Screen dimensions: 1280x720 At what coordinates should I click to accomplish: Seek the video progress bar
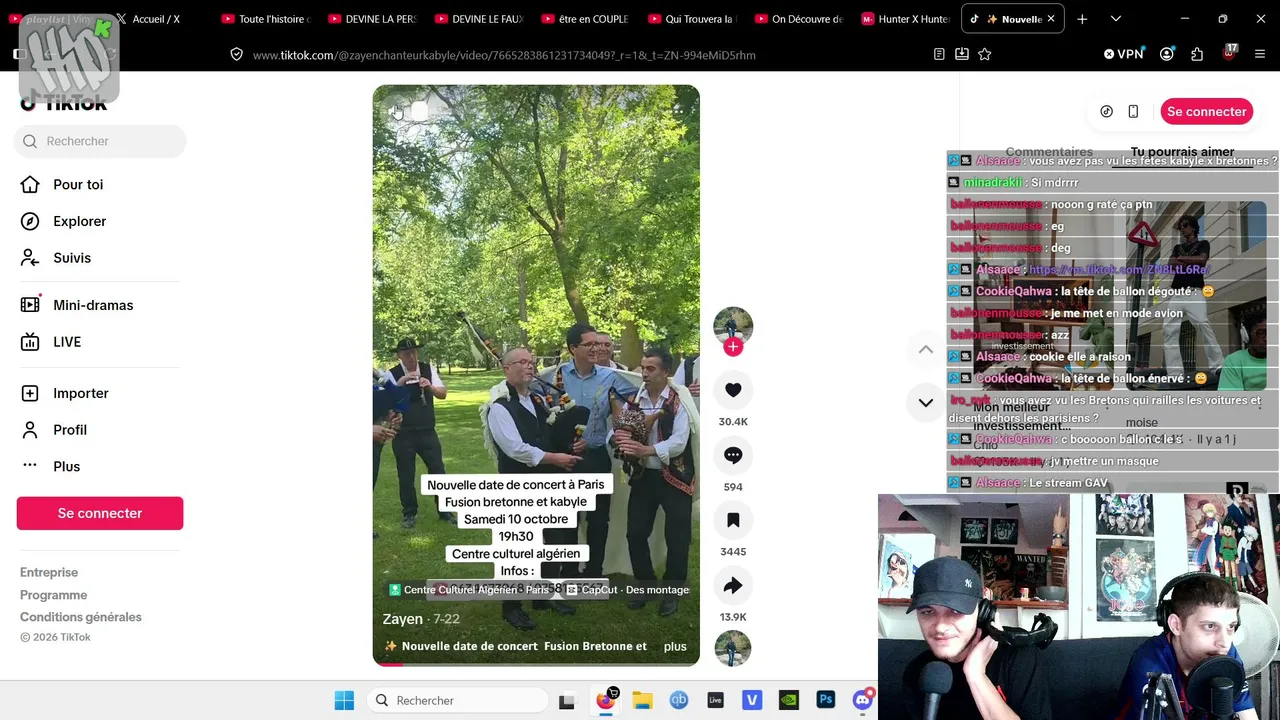click(536, 664)
